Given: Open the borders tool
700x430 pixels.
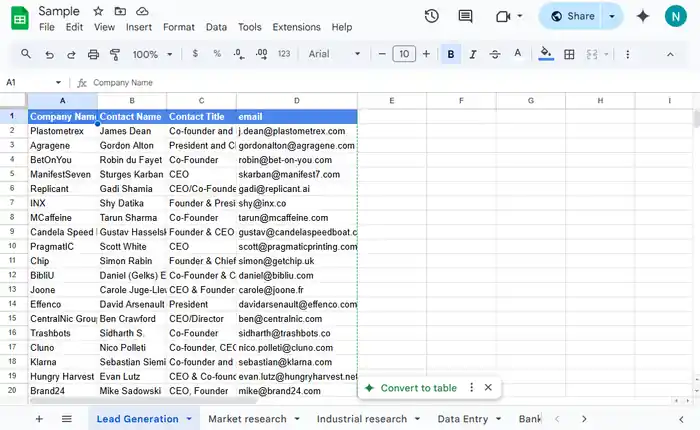Looking at the screenshot, I should [x=569, y=54].
